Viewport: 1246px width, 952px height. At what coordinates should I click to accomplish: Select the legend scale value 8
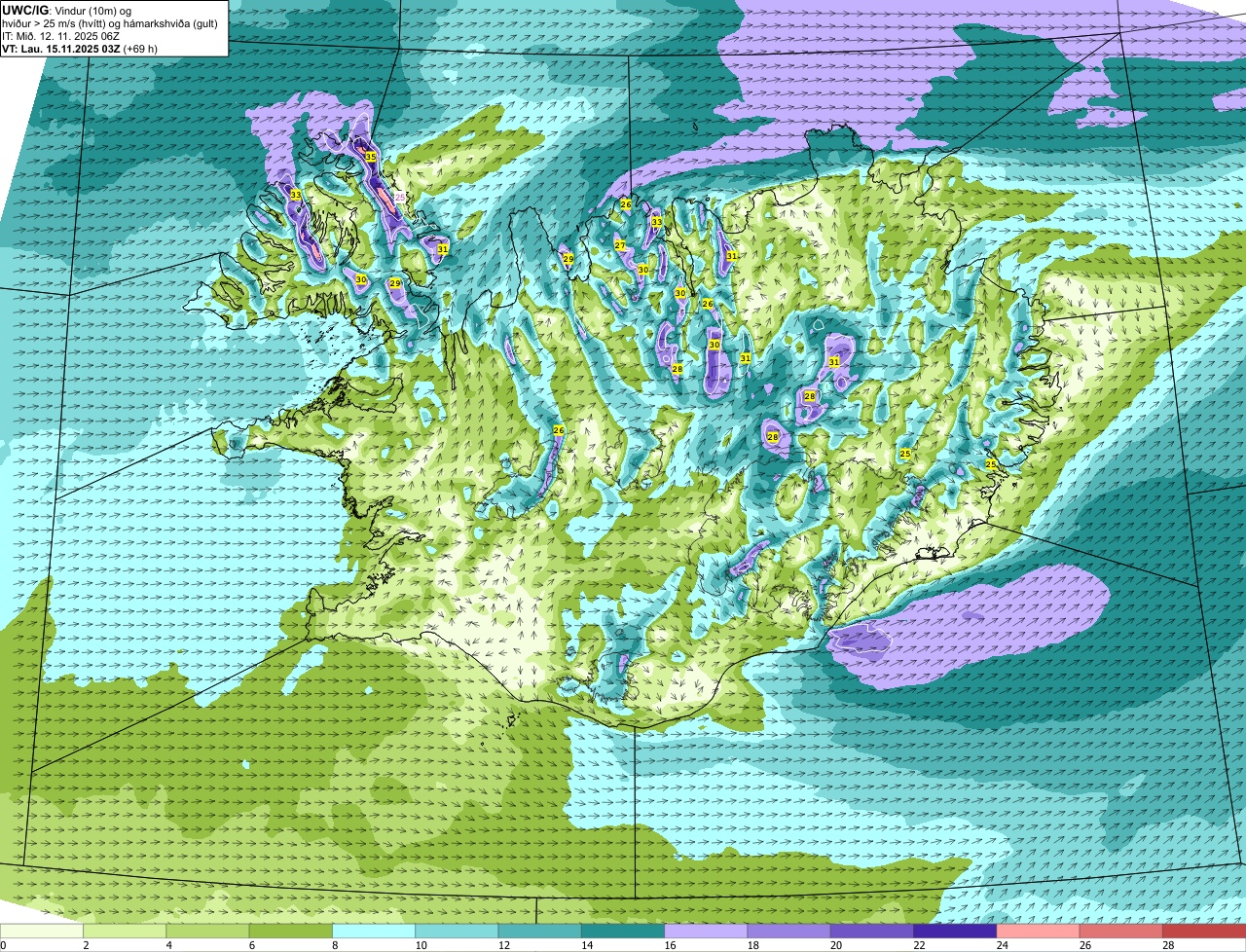coord(334,945)
